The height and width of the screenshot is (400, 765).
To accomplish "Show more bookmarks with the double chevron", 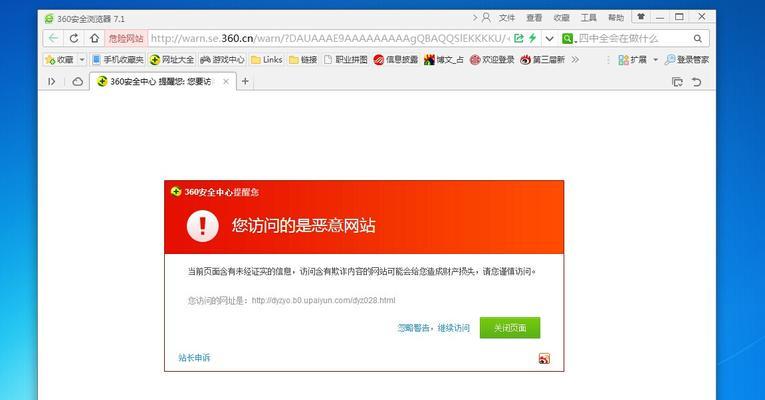I will (575, 60).
